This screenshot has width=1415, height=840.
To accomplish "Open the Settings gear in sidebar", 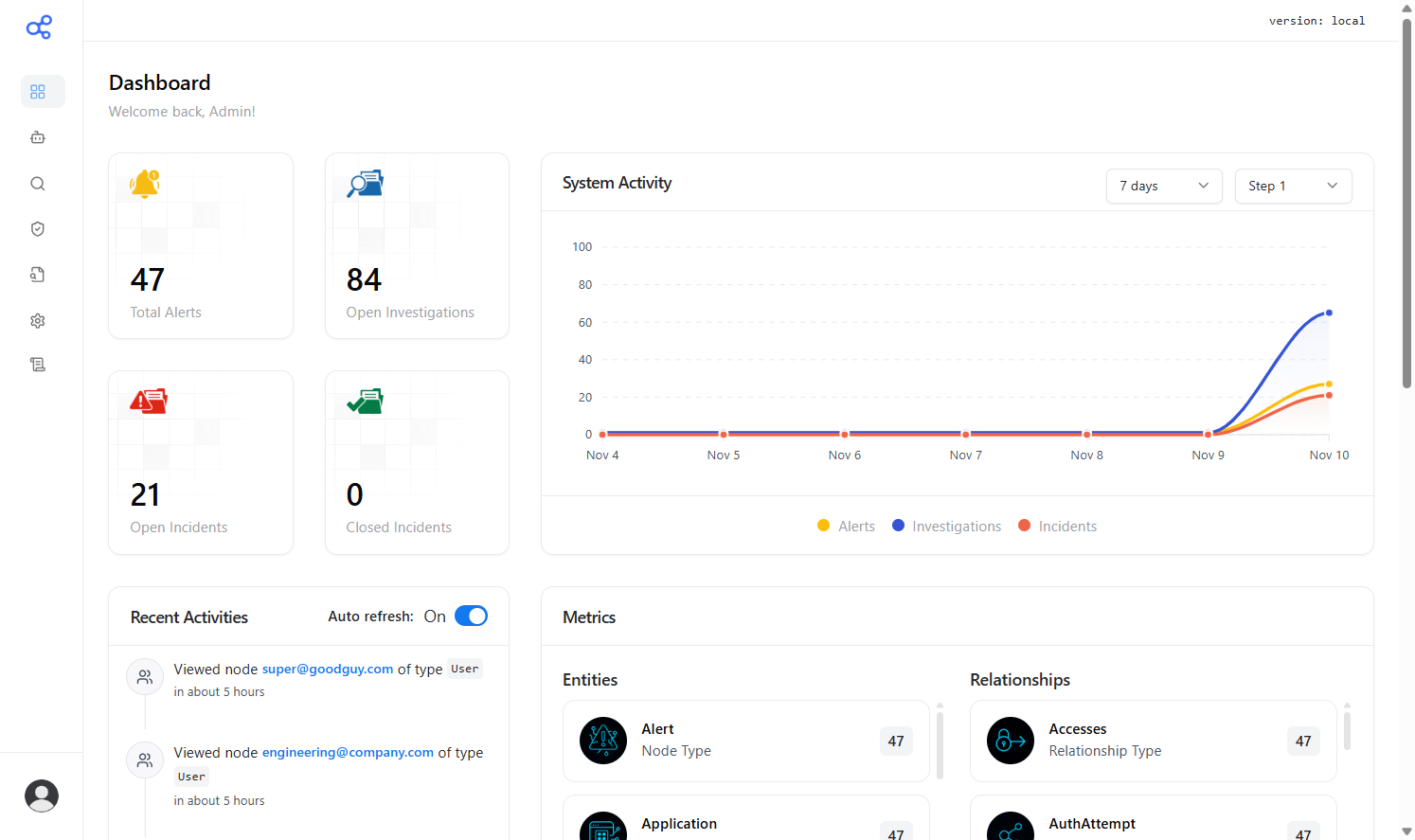I will coord(38,320).
